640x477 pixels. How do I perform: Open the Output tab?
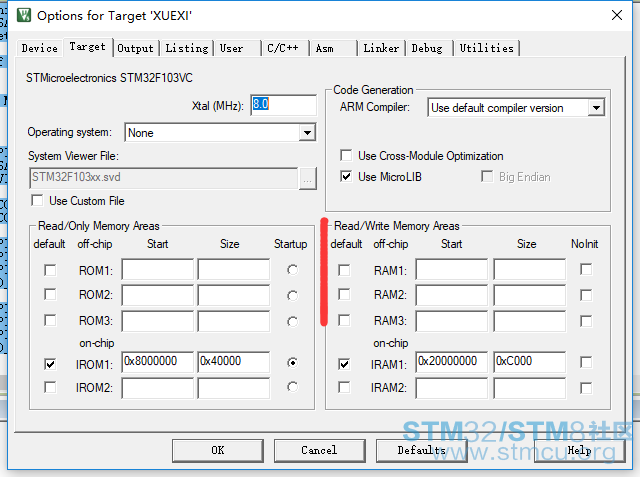pos(135,48)
